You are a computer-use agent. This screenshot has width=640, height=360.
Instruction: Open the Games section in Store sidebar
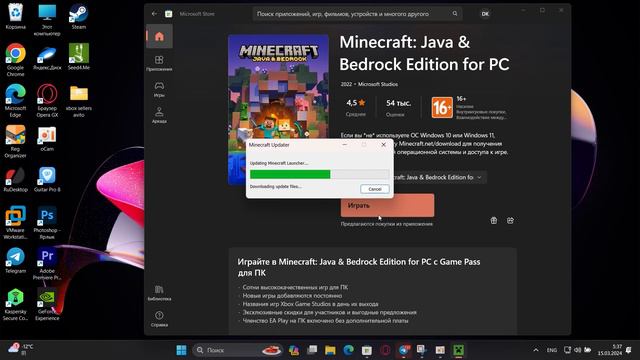pos(159,89)
